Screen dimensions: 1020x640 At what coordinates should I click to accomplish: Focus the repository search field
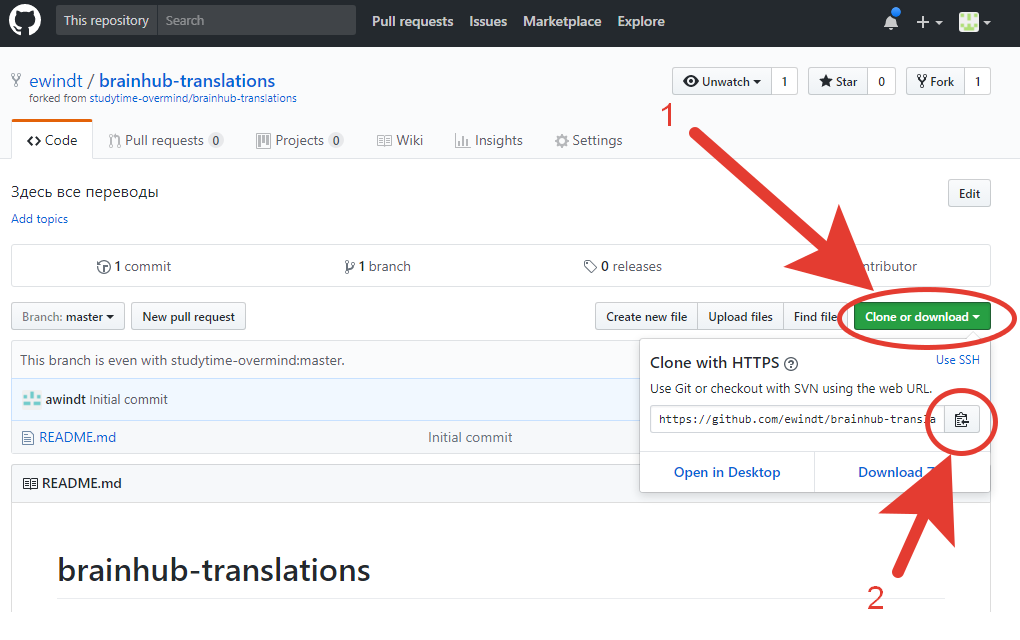tap(256, 20)
